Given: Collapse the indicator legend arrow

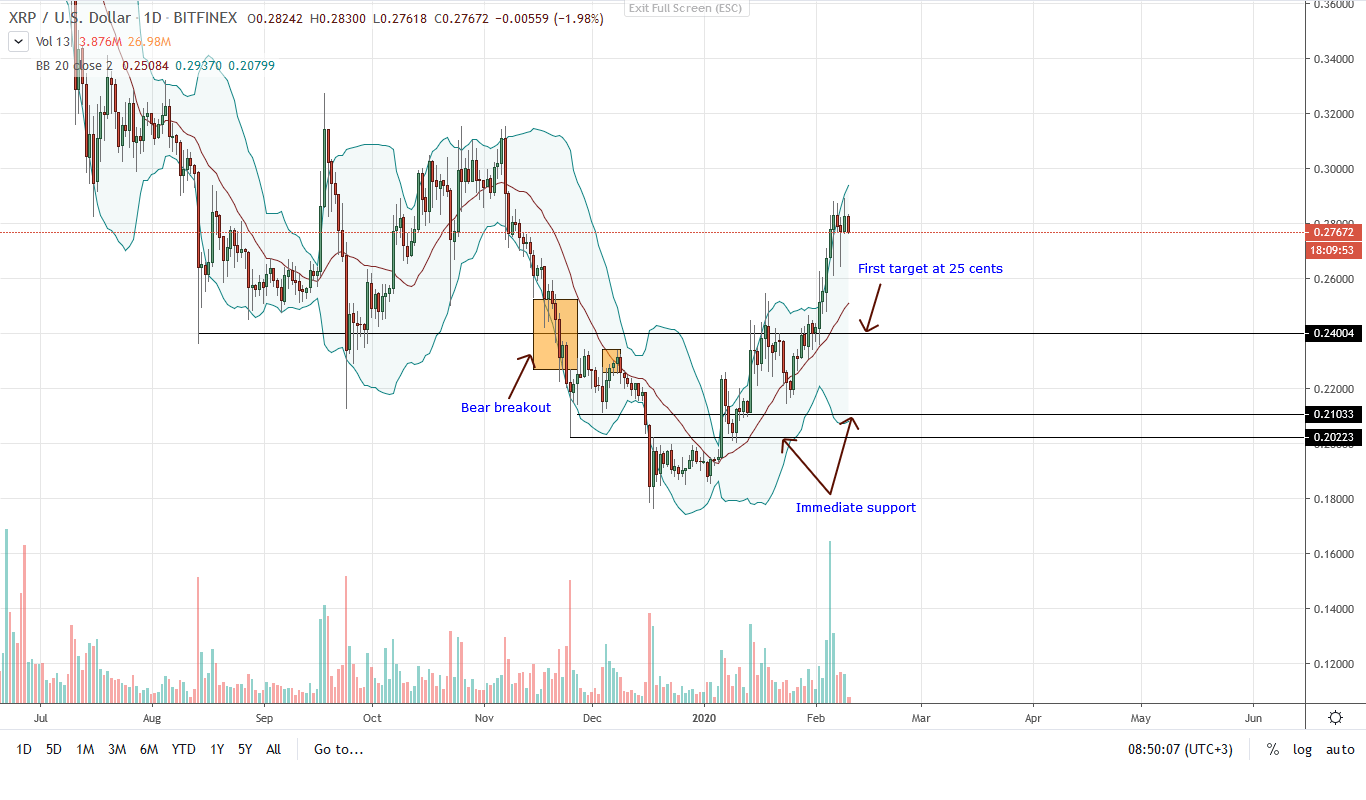Looking at the screenshot, I should click(18, 42).
